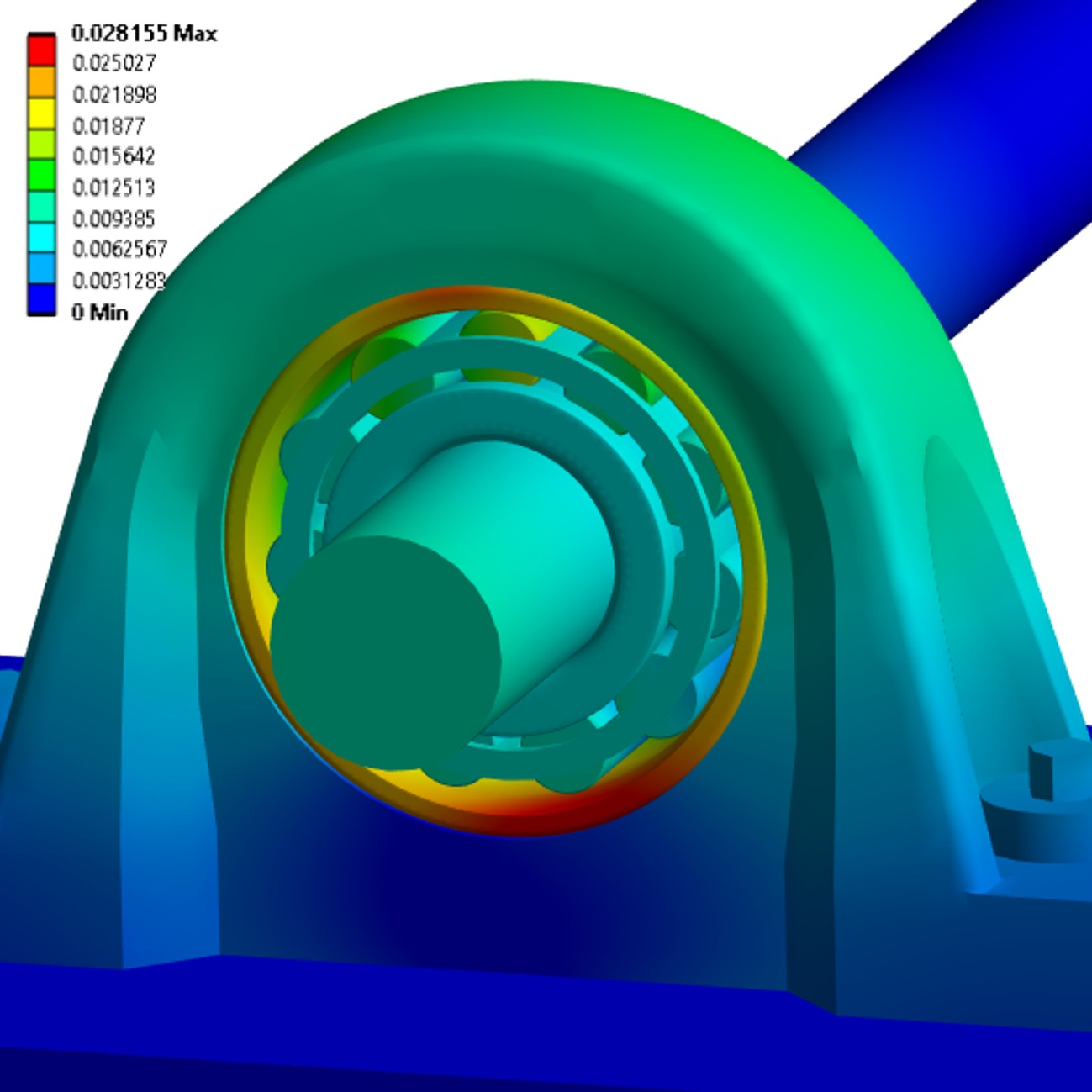Click the 0.01877 legend value
Screen dimensions: 1092x1092
[108, 126]
